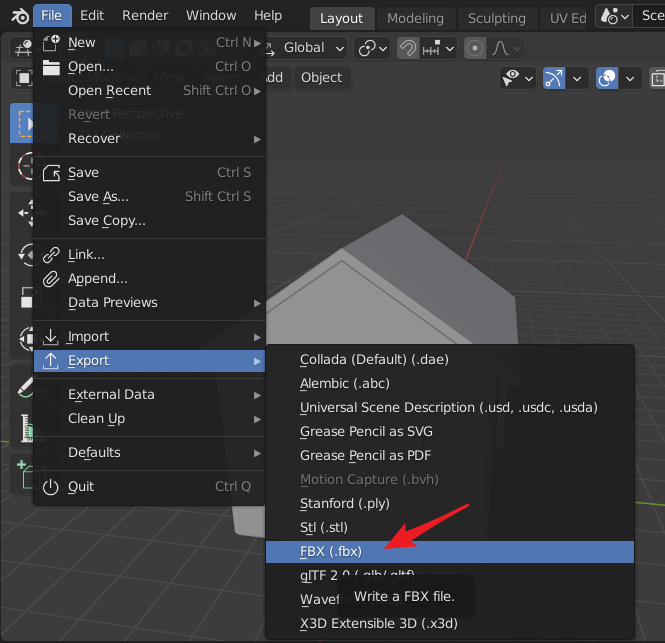Choose Link... from File menu
665x643 pixels.
click(x=150, y=254)
